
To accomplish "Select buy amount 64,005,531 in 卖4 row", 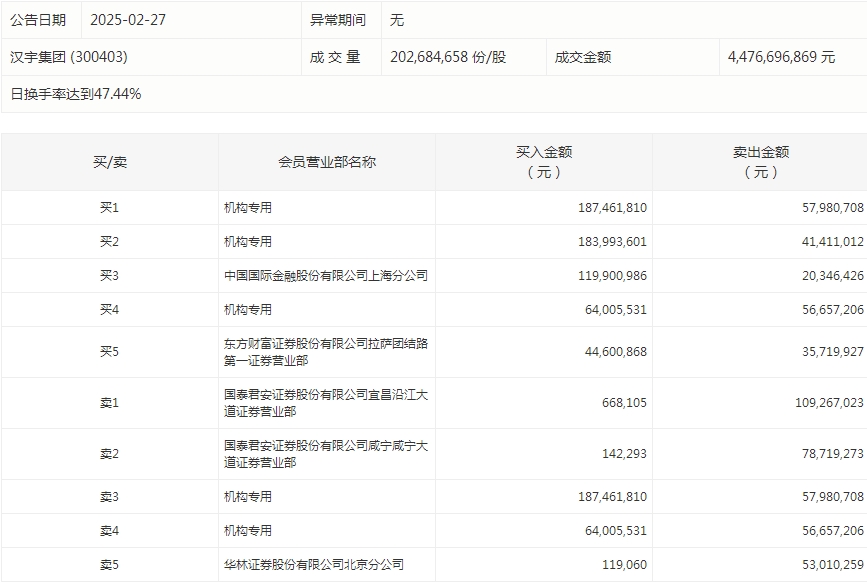I will pos(615,531).
